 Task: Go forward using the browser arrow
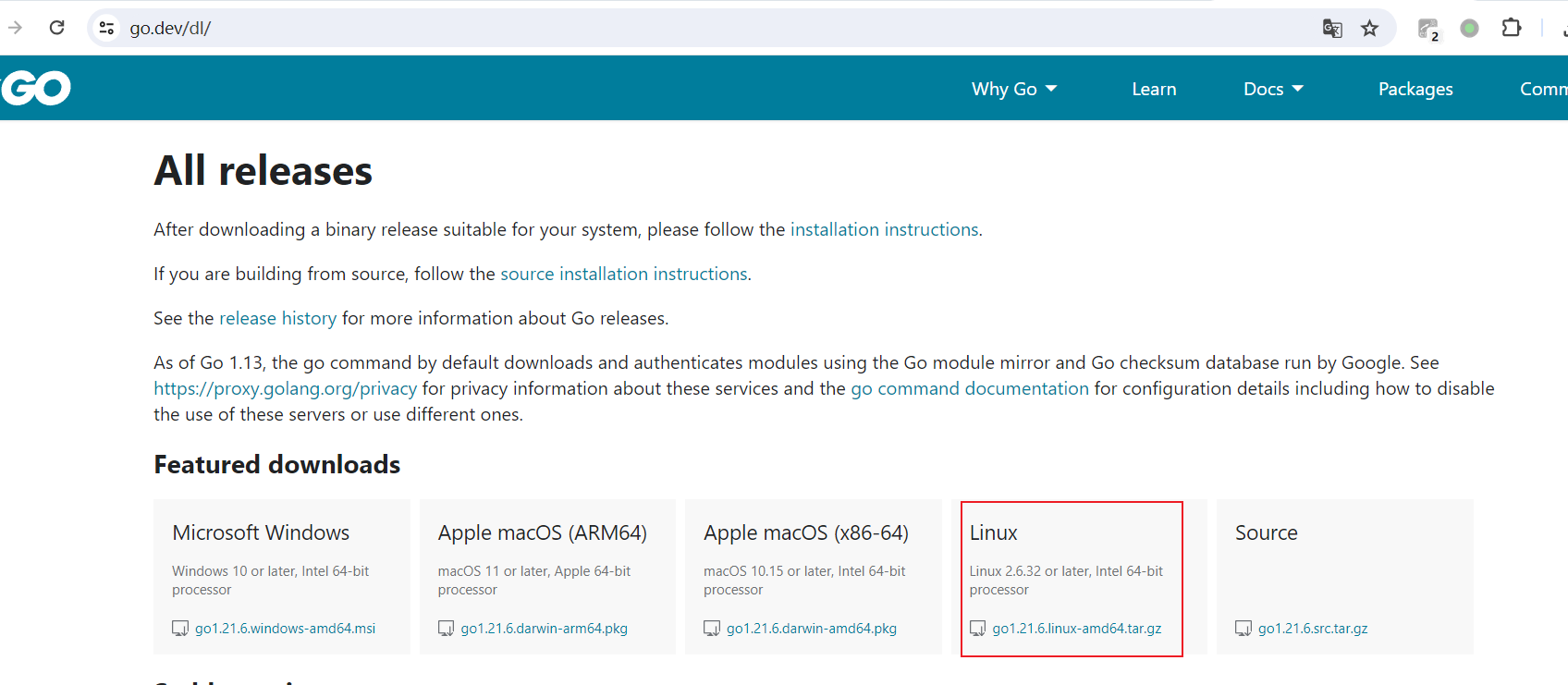[15, 28]
